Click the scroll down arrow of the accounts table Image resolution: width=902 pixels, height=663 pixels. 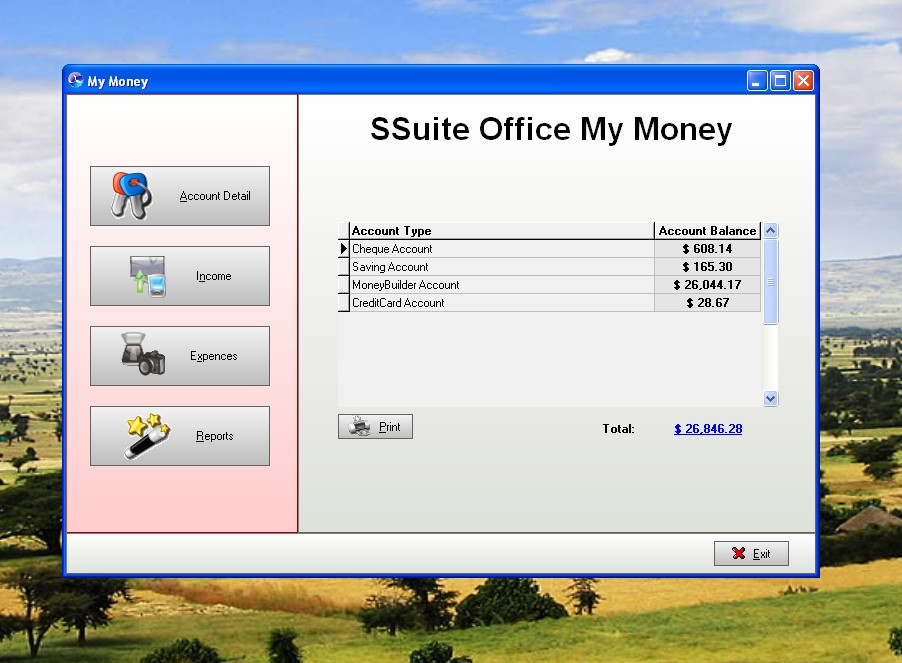770,398
